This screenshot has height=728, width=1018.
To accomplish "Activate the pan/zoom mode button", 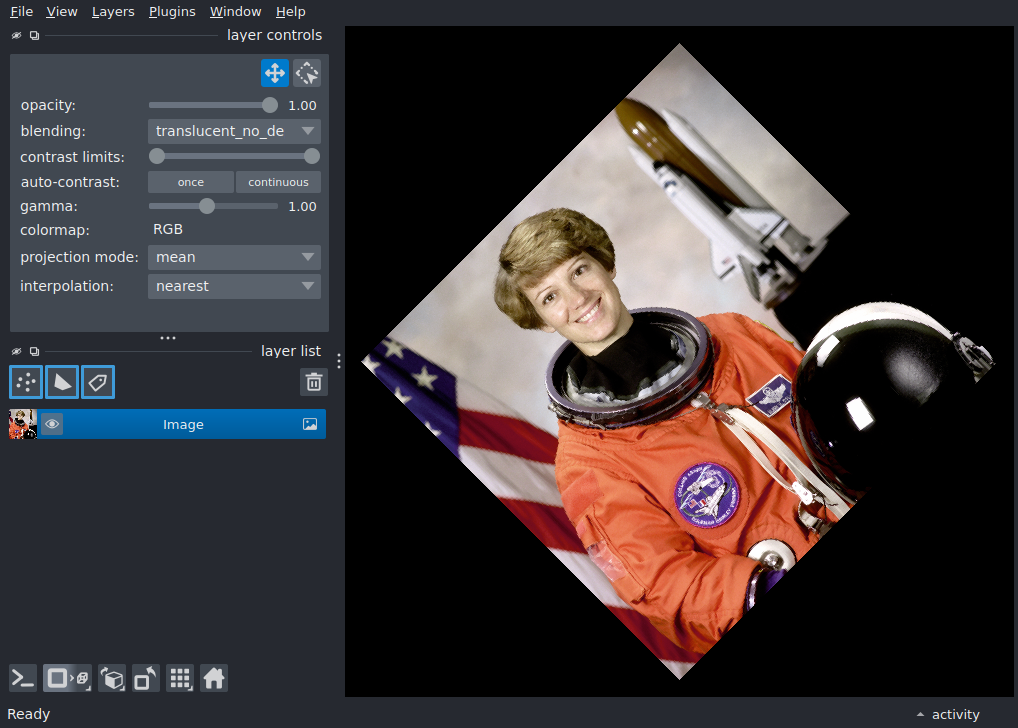I will 275,73.
